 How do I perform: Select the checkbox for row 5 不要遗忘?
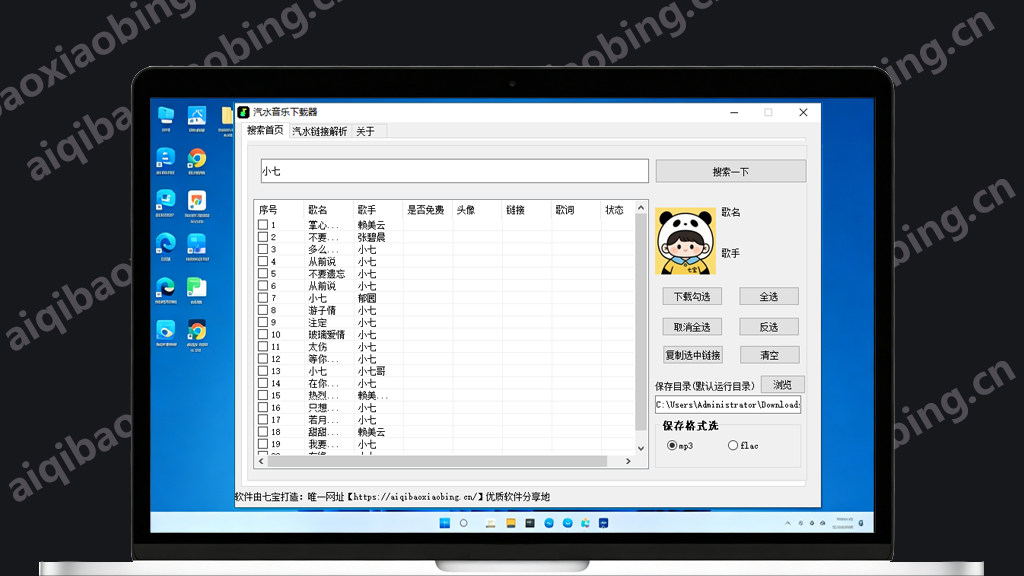(263, 274)
